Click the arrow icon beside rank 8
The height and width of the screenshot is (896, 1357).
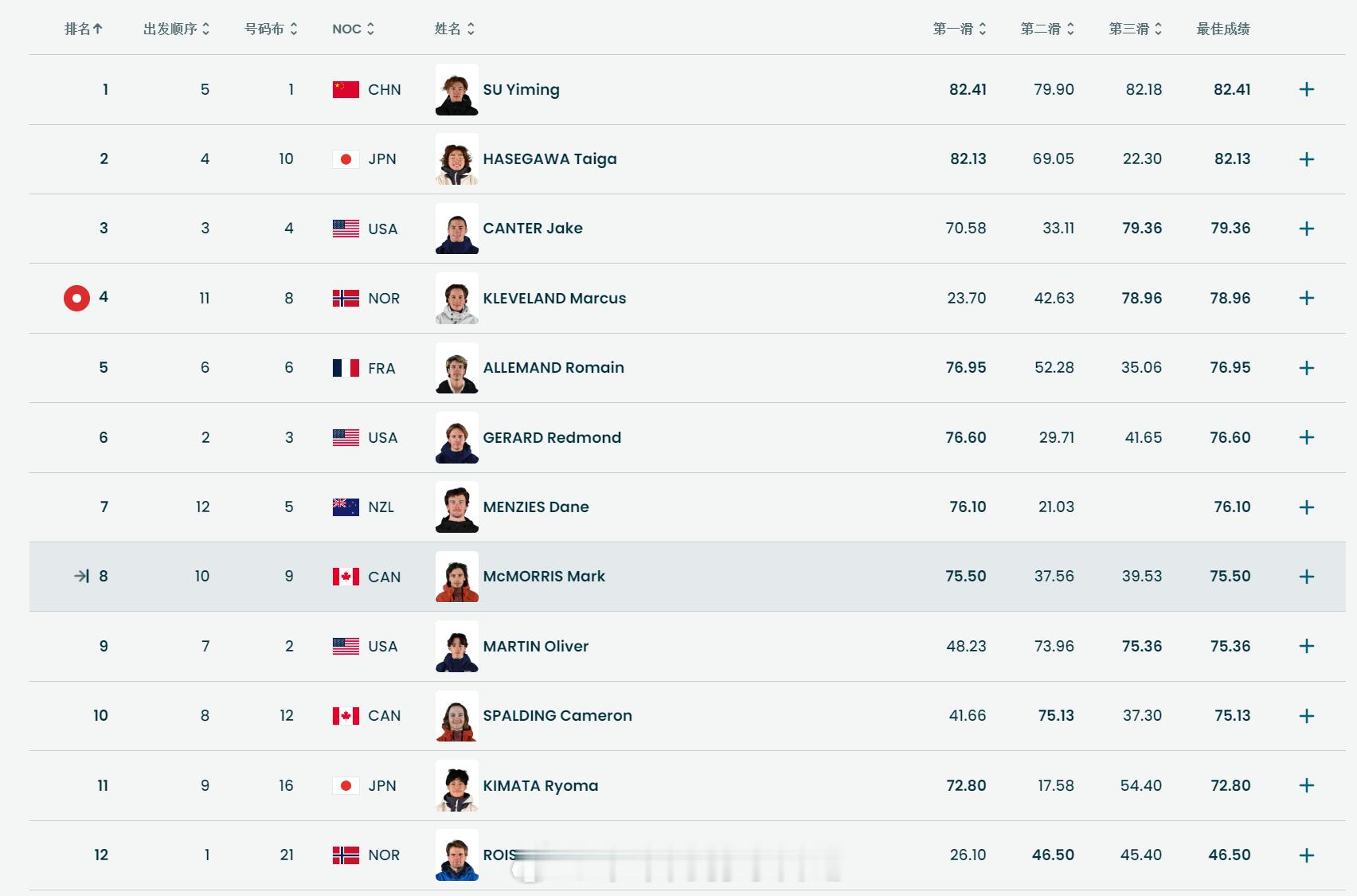pos(81,576)
